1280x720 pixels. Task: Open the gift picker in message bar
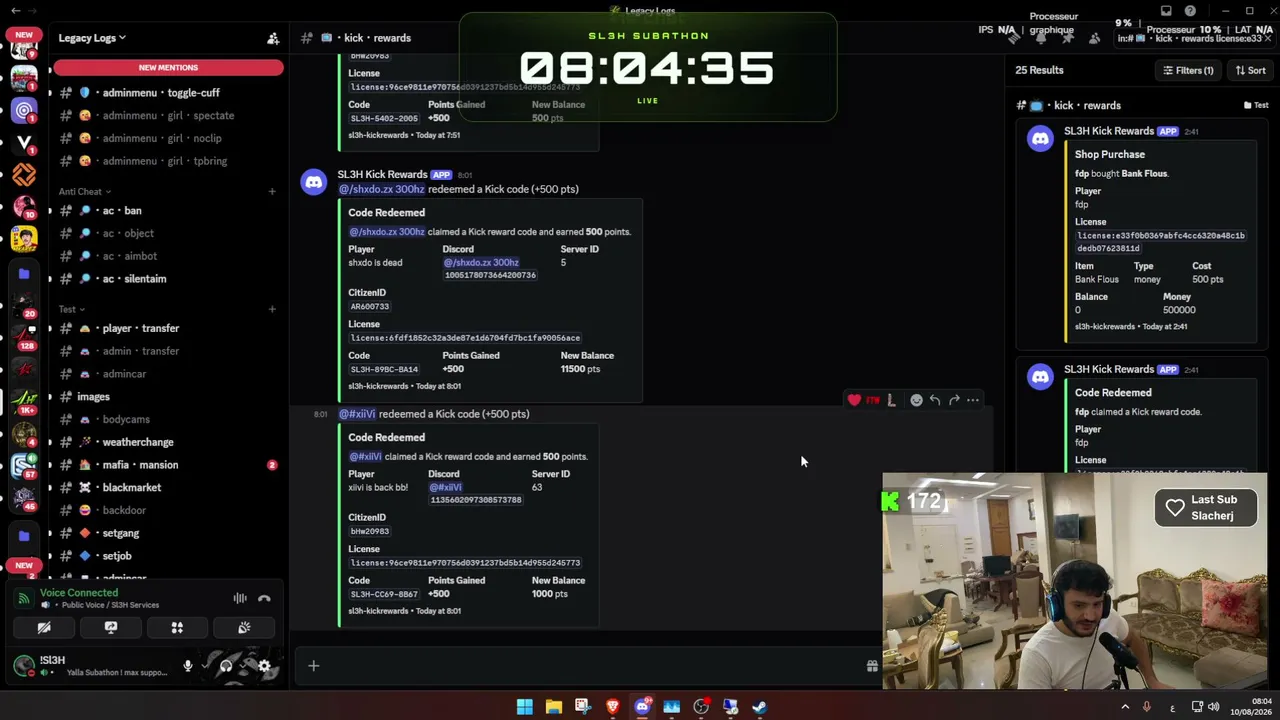pyautogui.click(x=872, y=666)
